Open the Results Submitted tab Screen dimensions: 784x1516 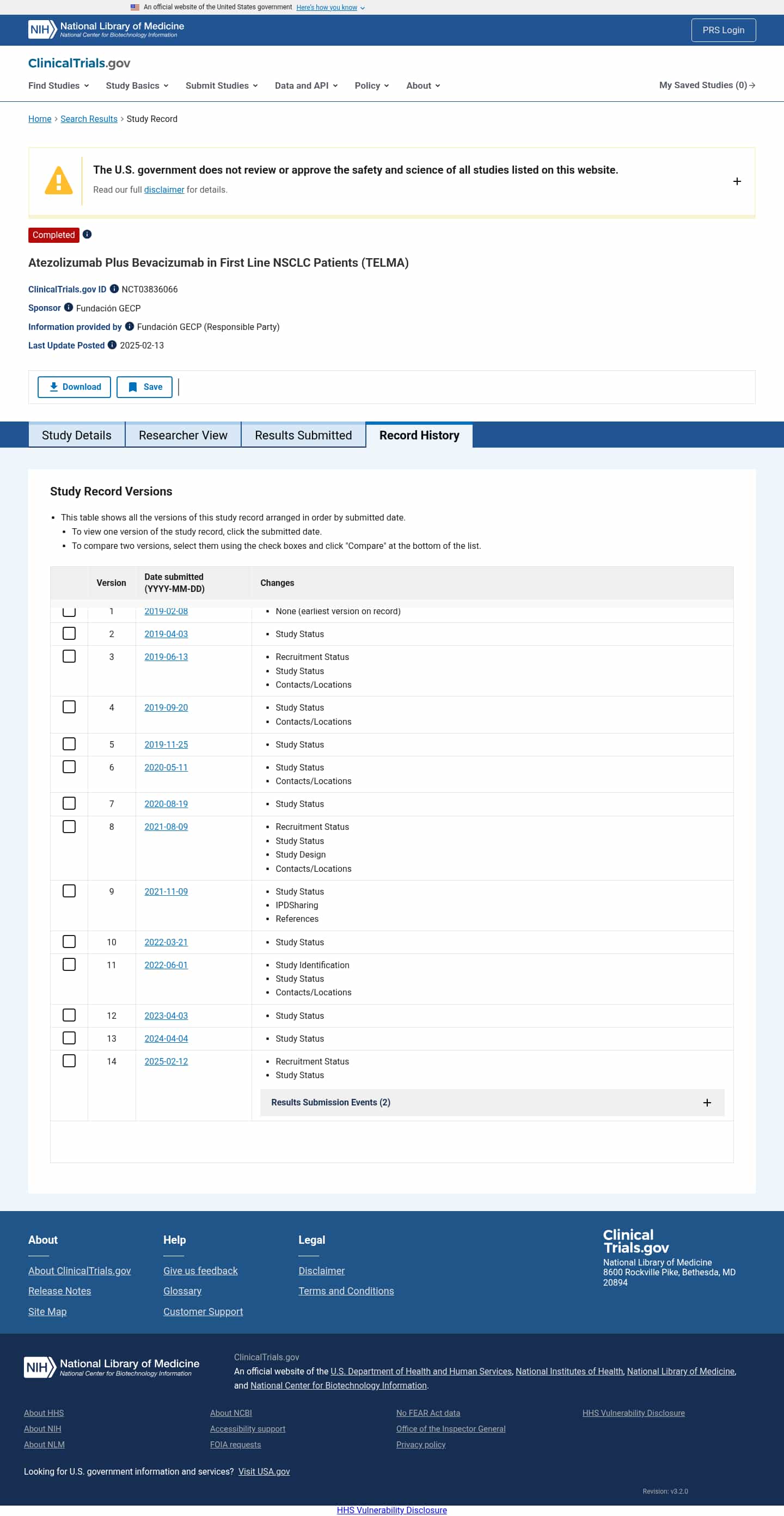click(303, 435)
